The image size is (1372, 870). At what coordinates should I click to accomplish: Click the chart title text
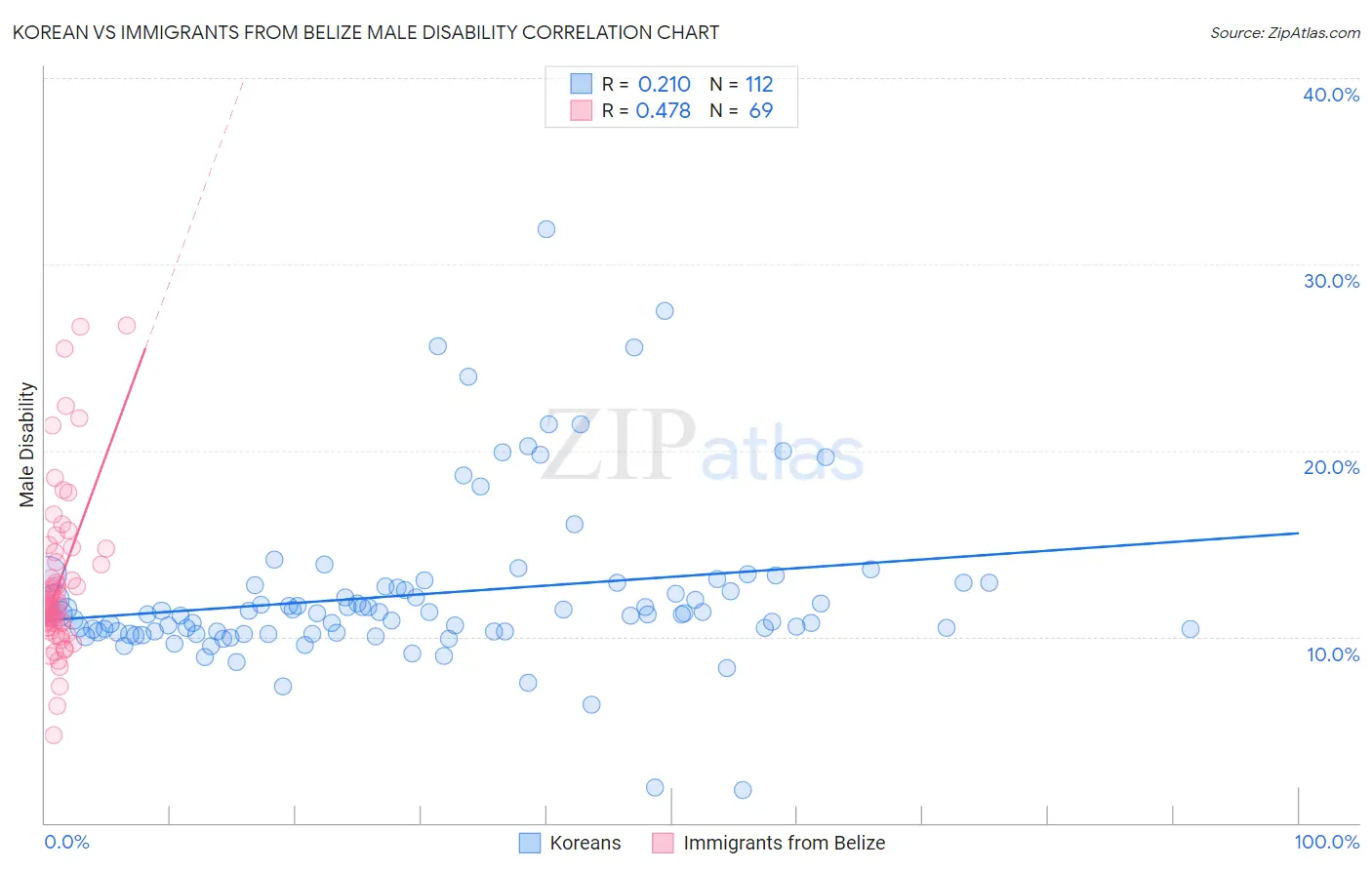tap(365, 32)
